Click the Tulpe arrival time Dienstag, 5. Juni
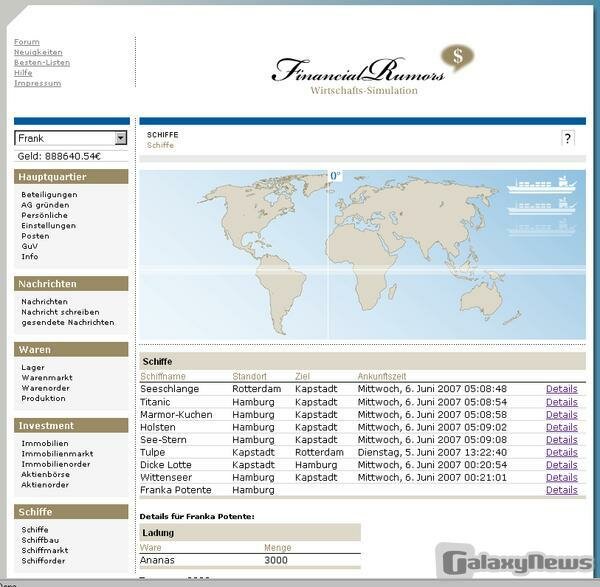This screenshot has width=600, height=587. point(432,452)
